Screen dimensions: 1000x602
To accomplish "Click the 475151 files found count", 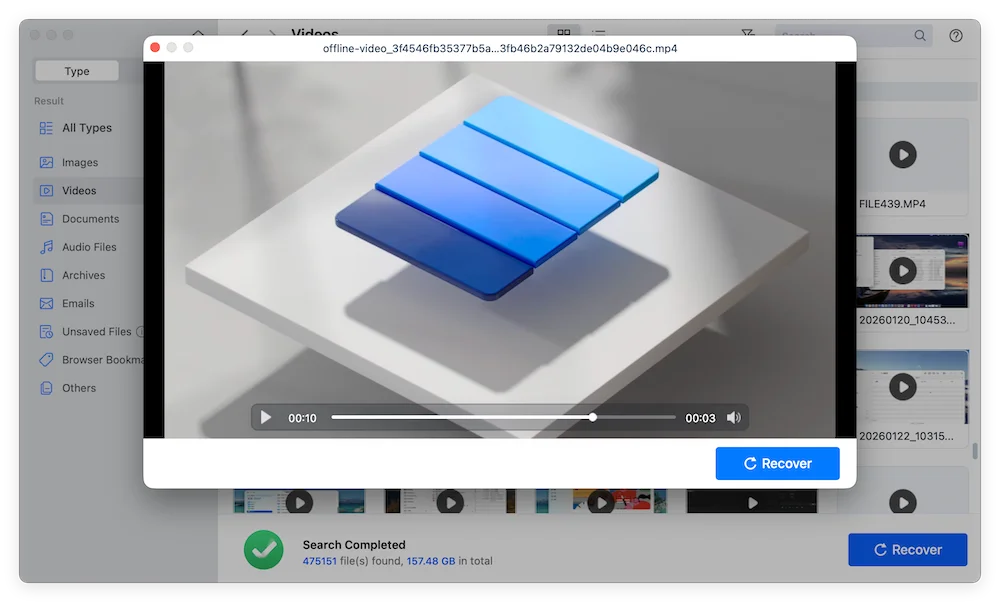I will [320, 561].
